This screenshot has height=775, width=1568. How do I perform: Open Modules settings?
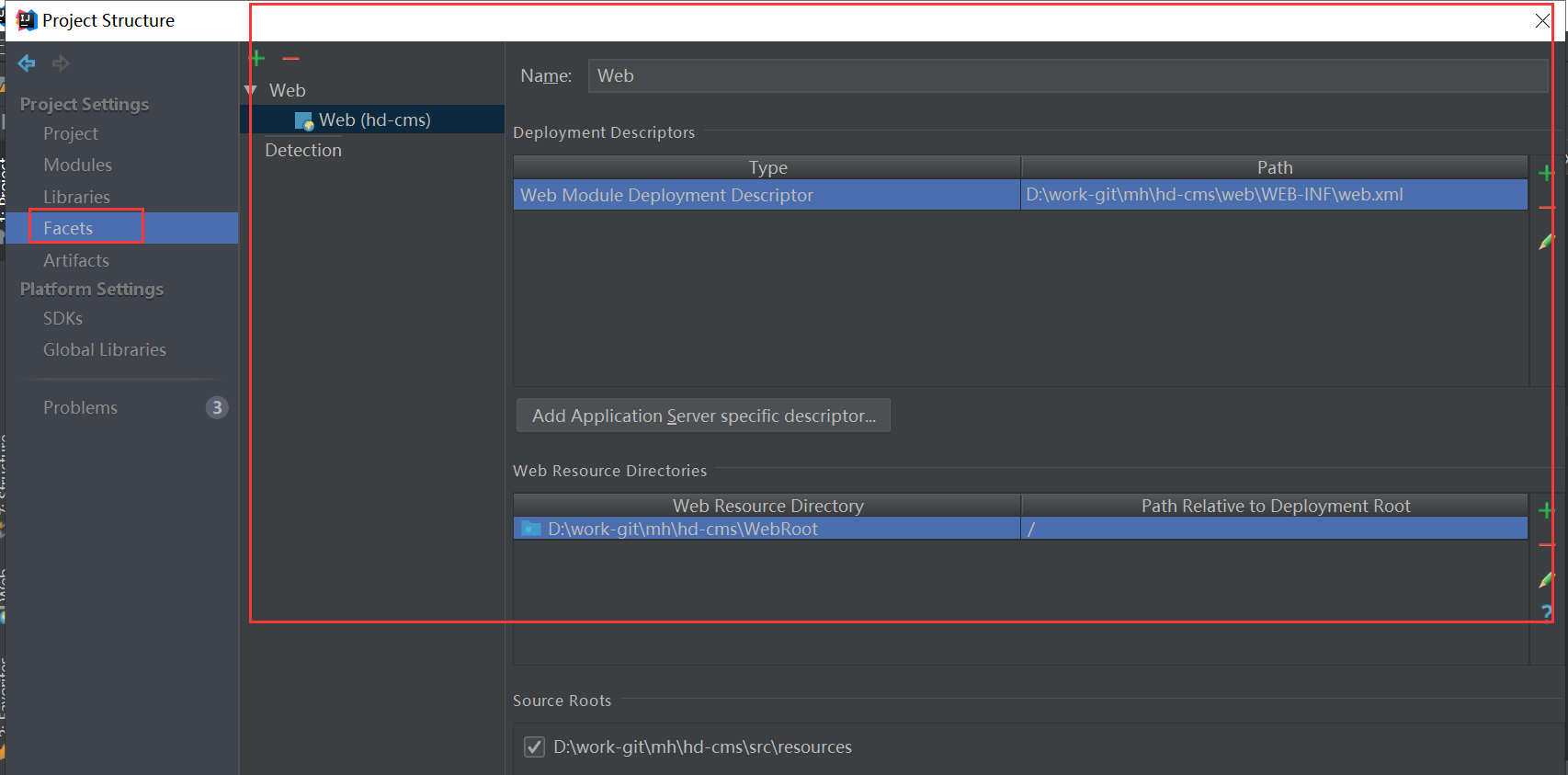(x=77, y=165)
